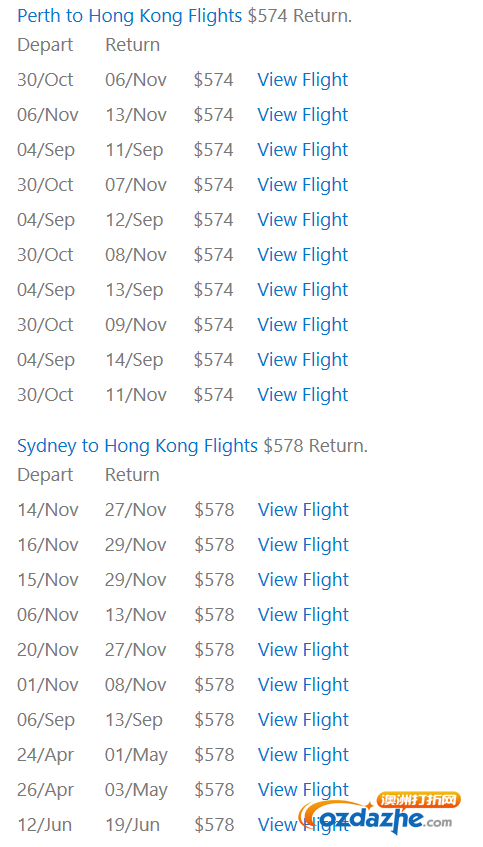
Task: View Flight for 01/Nov to 08/Nov trip
Action: click(303, 685)
